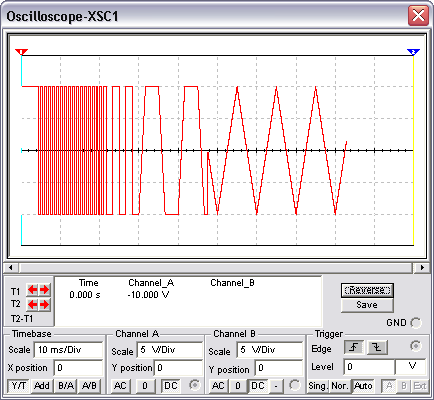Image resolution: width=434 pixels, height=400 pixels.
Task: Click Channel A Y position field
Action: pyautogui.click(x=178, y=368)
